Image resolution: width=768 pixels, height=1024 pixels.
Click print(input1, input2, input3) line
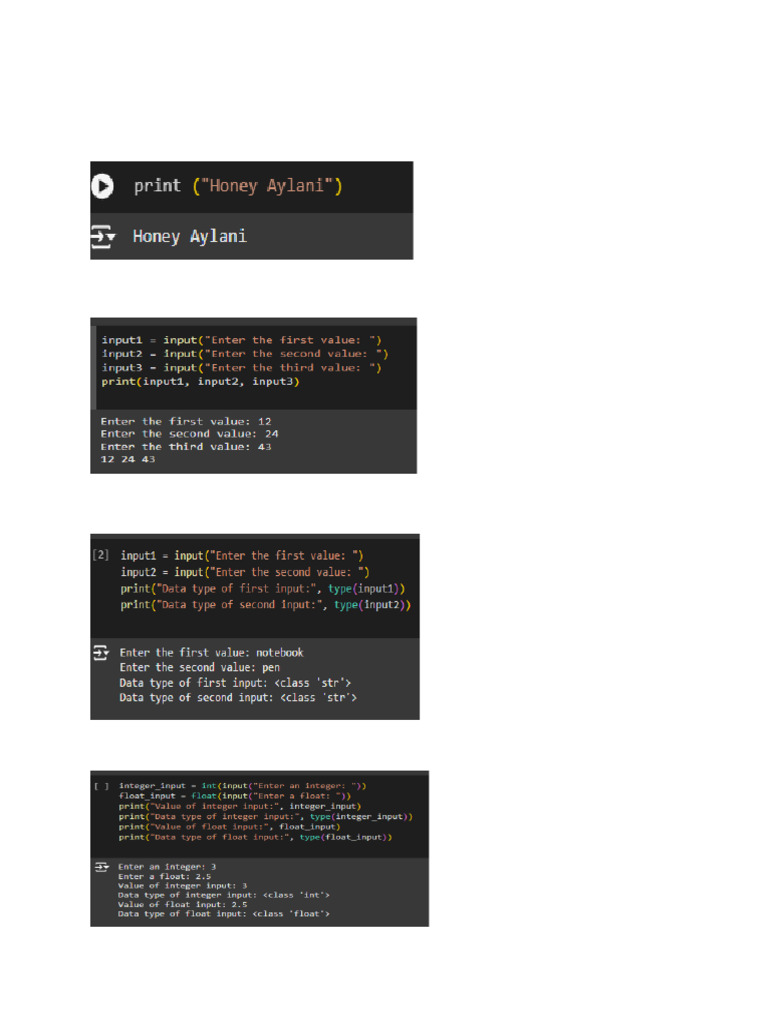pyautogui.click(x=200, y=381)
